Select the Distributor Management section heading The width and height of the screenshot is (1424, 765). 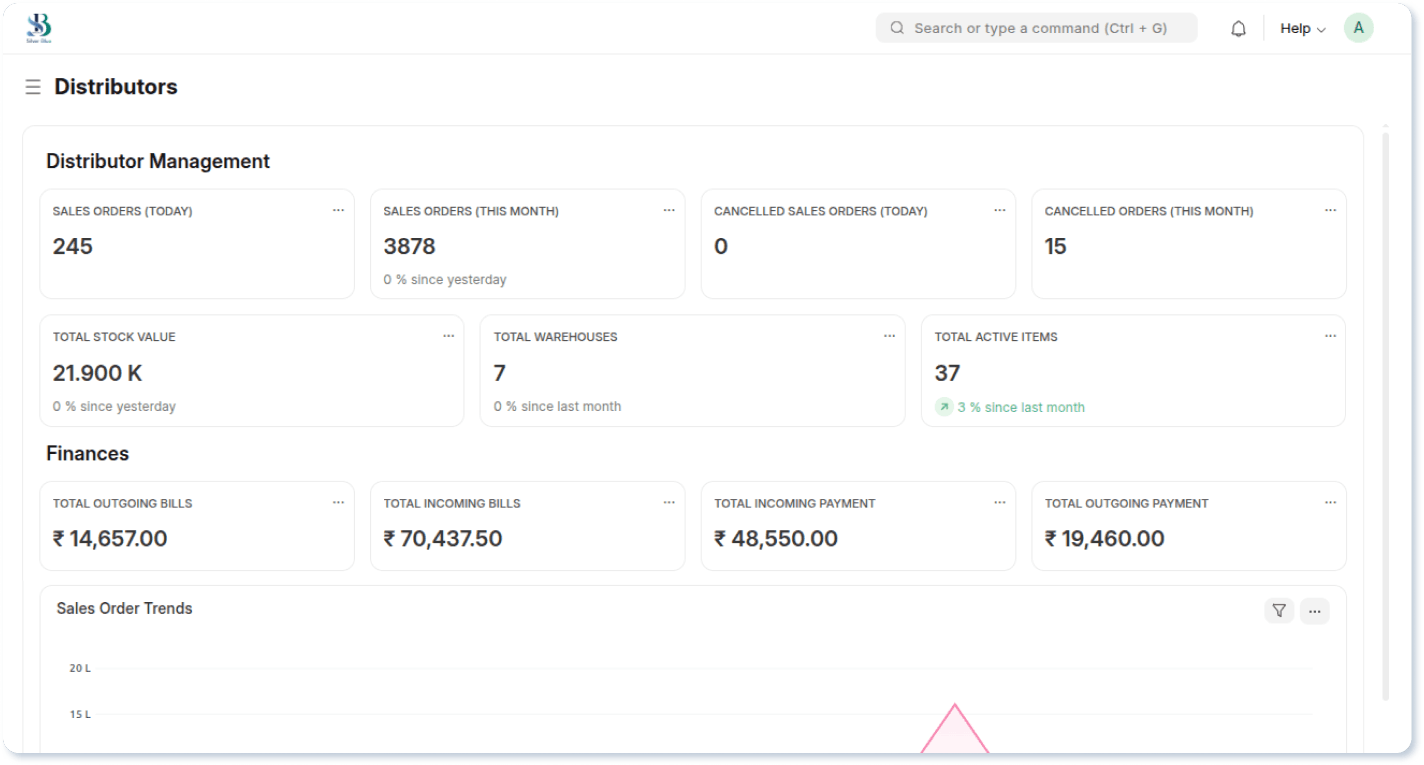(x=158, y=161)
